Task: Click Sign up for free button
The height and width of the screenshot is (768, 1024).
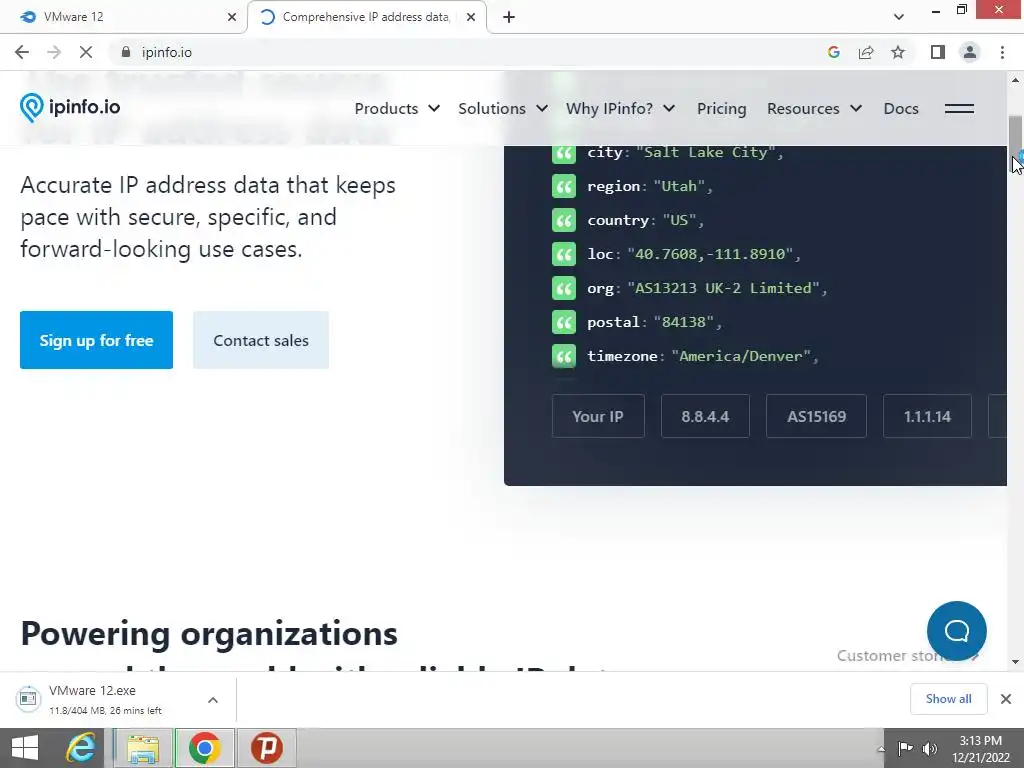Action: 96,340
